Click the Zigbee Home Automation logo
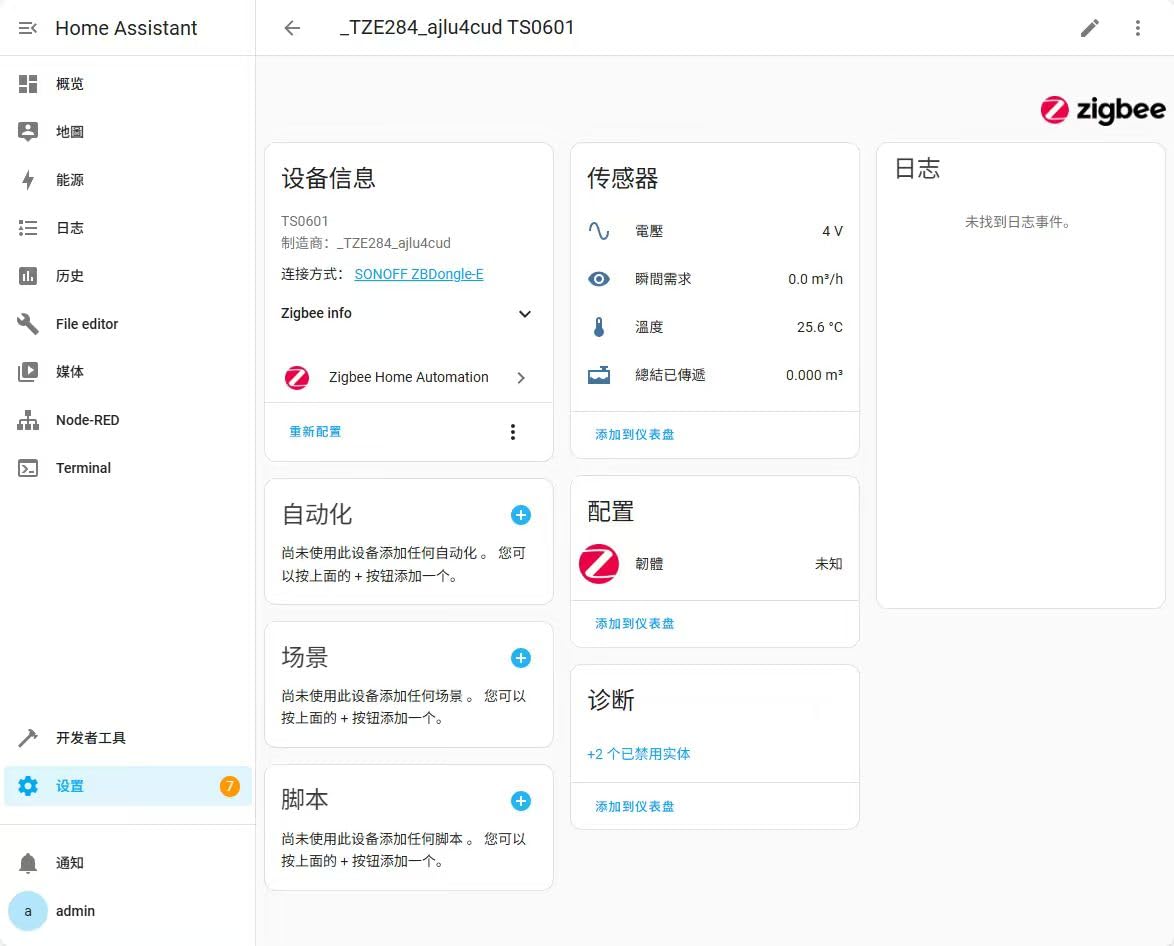 pos(297,377)
